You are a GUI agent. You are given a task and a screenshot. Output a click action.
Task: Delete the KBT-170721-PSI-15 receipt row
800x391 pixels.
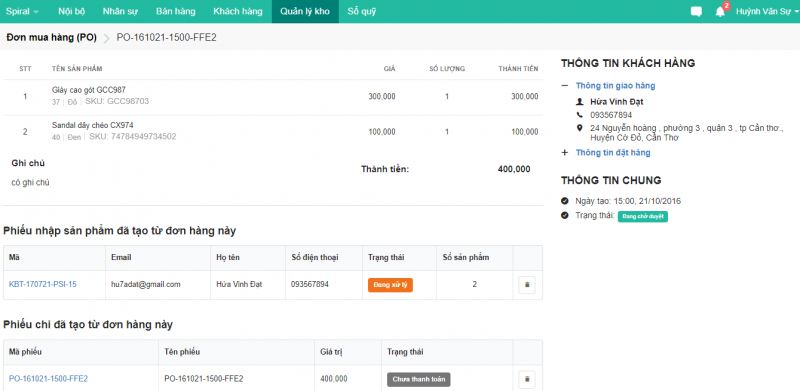pyautogui.click(x=527, y=285)
